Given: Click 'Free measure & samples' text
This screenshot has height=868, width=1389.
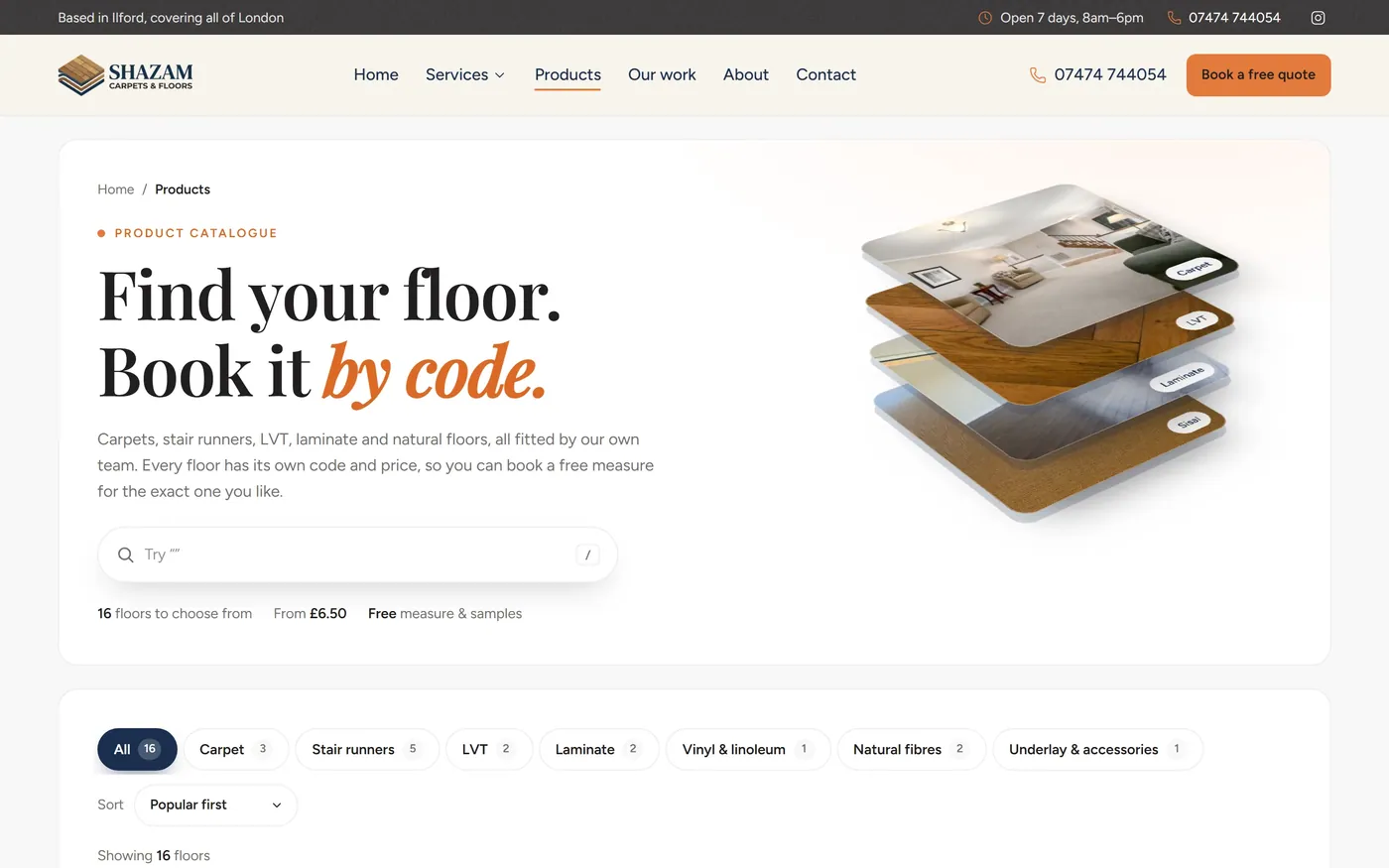Looking at the screenshot, I should point(444,614).
